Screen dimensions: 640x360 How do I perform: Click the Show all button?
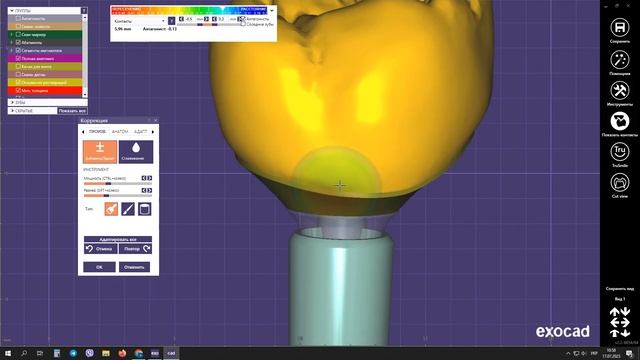click(x=72, y=111)
